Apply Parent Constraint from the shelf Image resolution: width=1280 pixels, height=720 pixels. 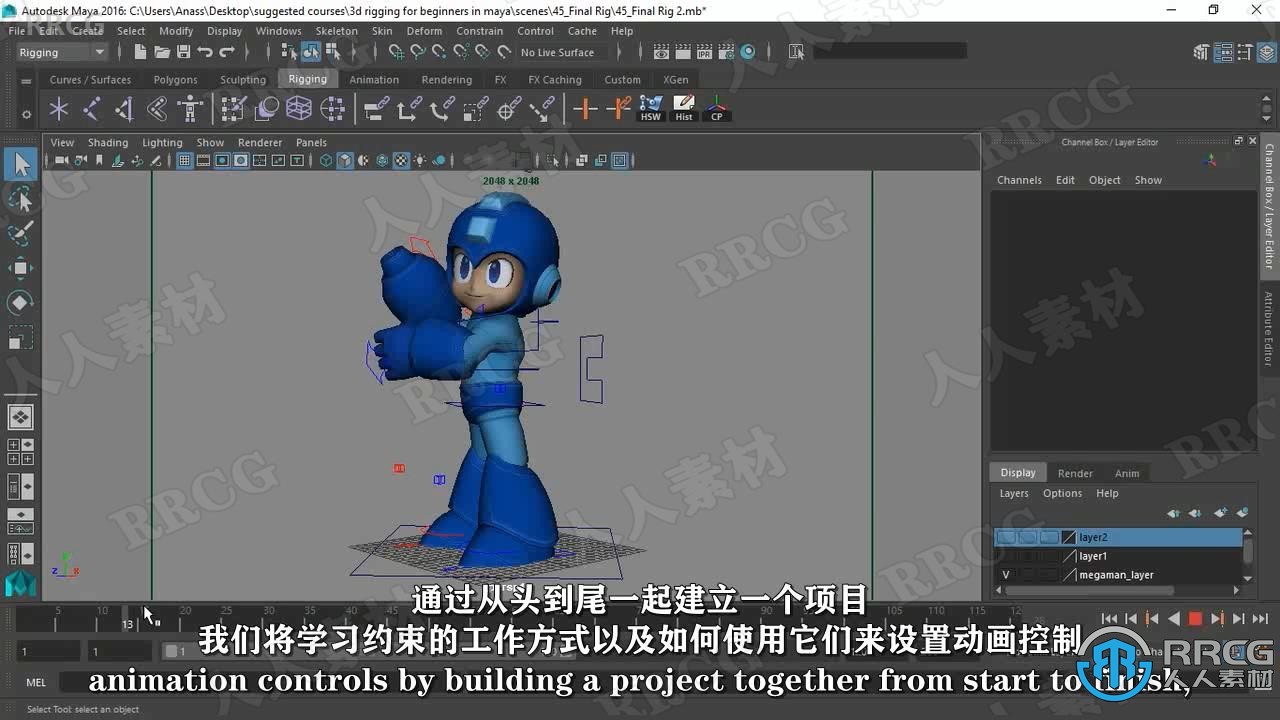pyautogui.click(x=376, y=108)
